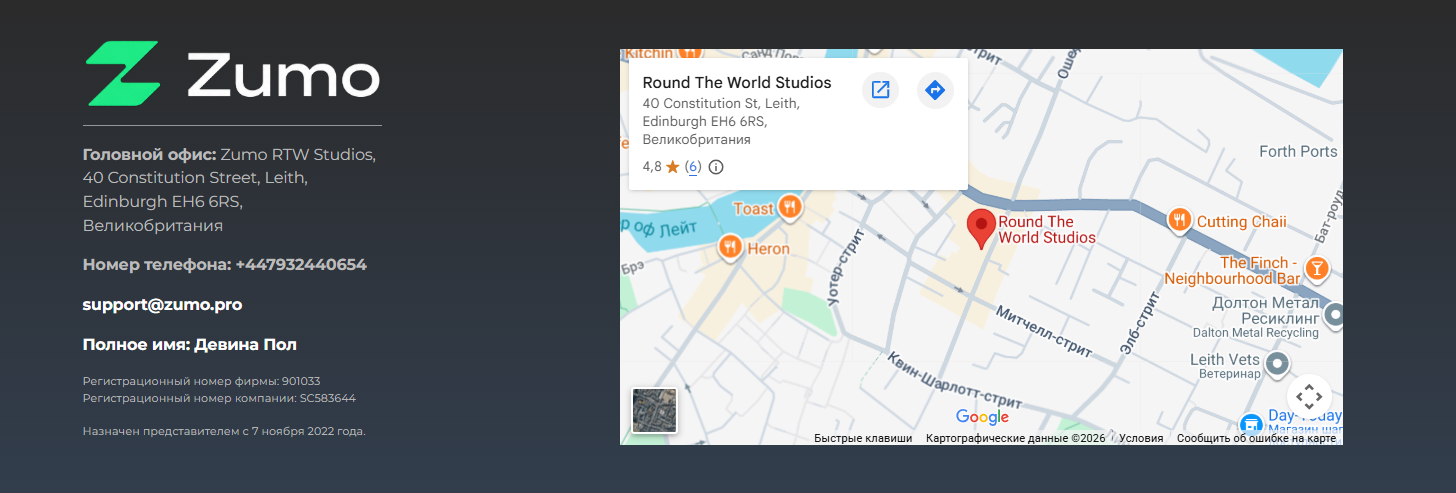Click Forth Ports map label

point(1298,152)
